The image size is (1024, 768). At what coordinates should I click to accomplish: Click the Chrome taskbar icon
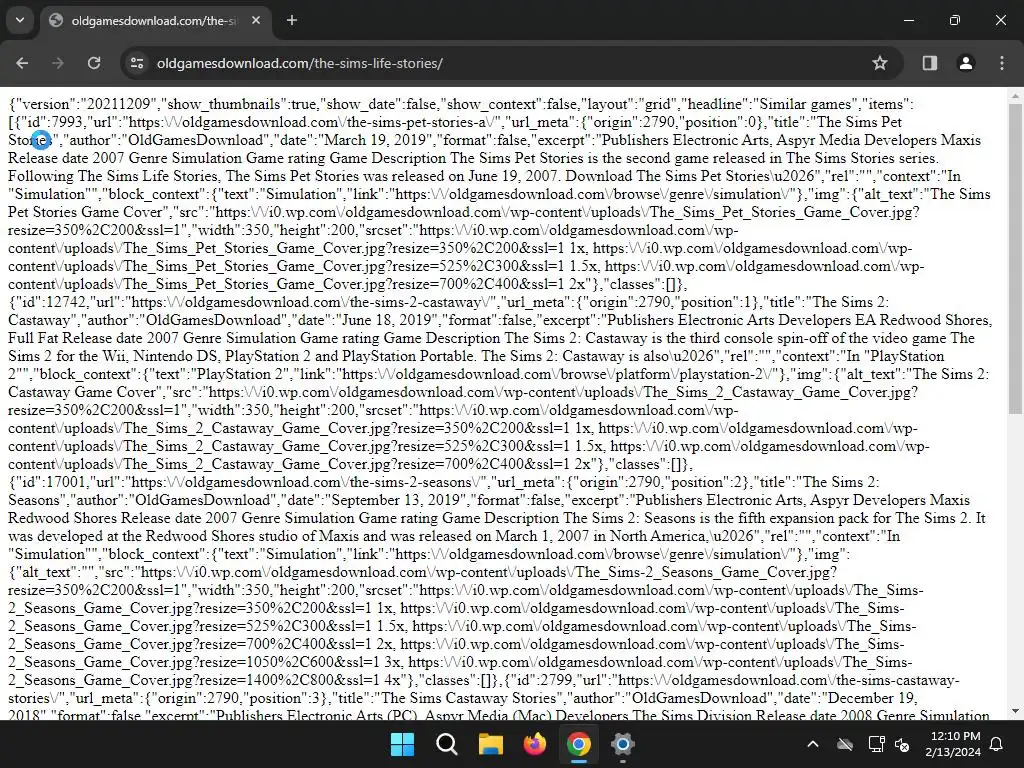579,744
